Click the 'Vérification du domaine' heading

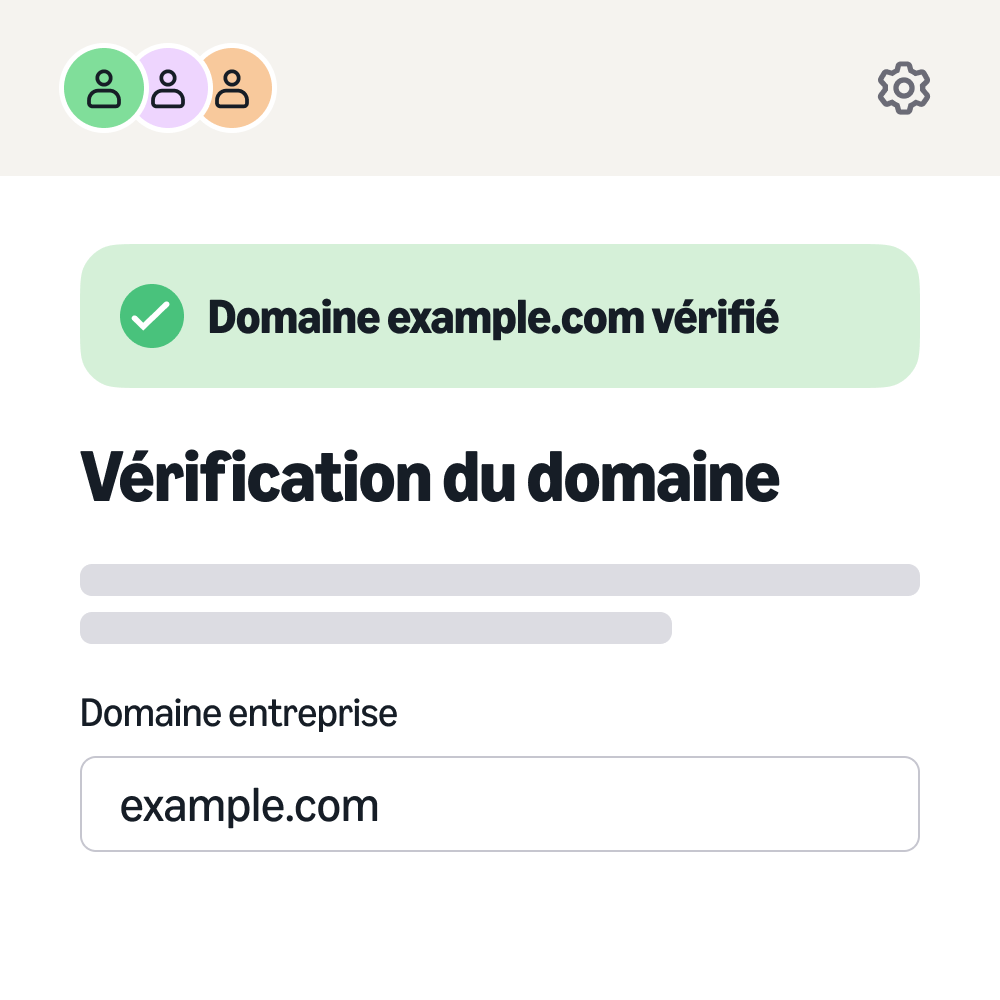[x=430, y=477]
